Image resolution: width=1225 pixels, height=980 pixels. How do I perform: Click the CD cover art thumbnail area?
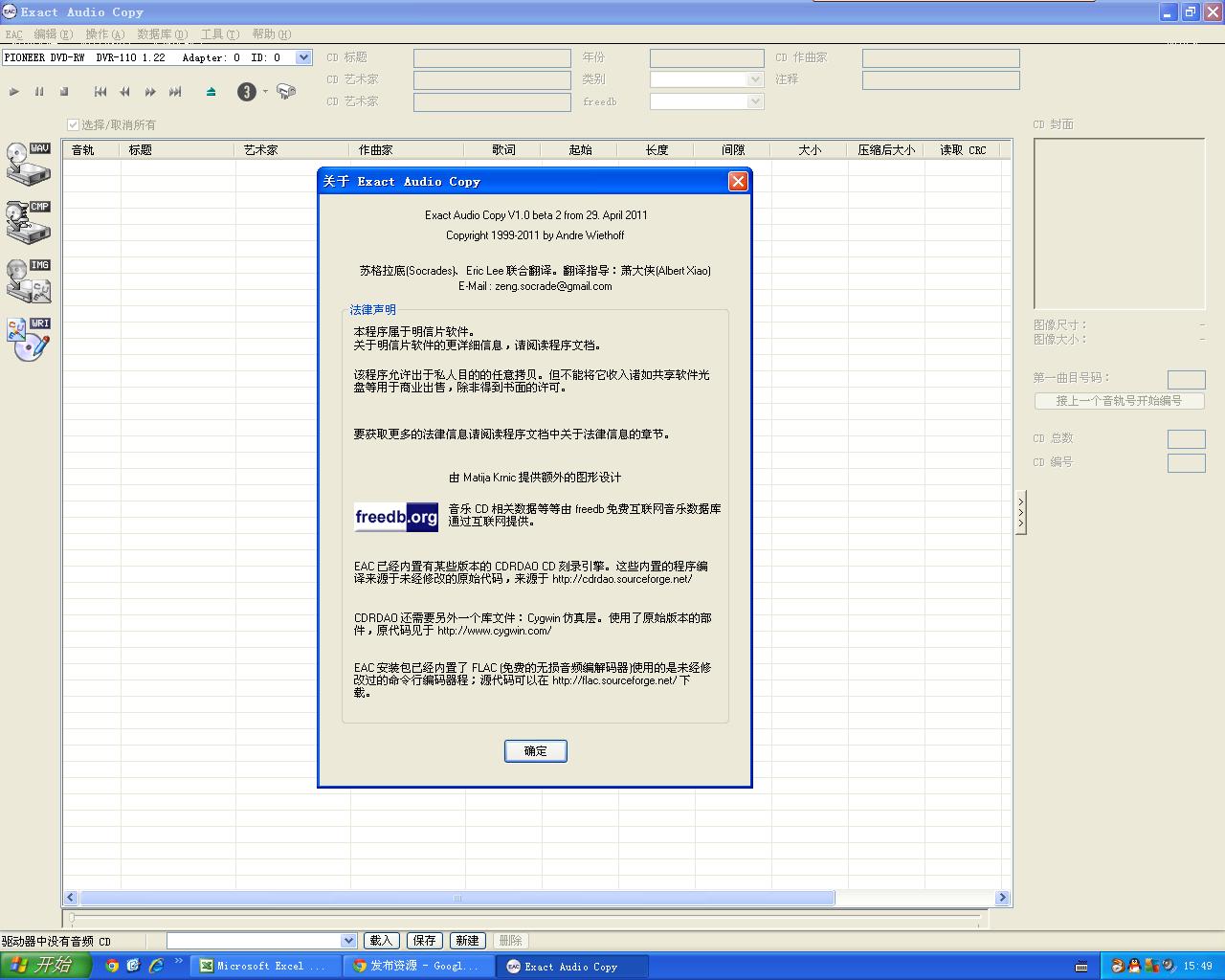(1119, 224)
